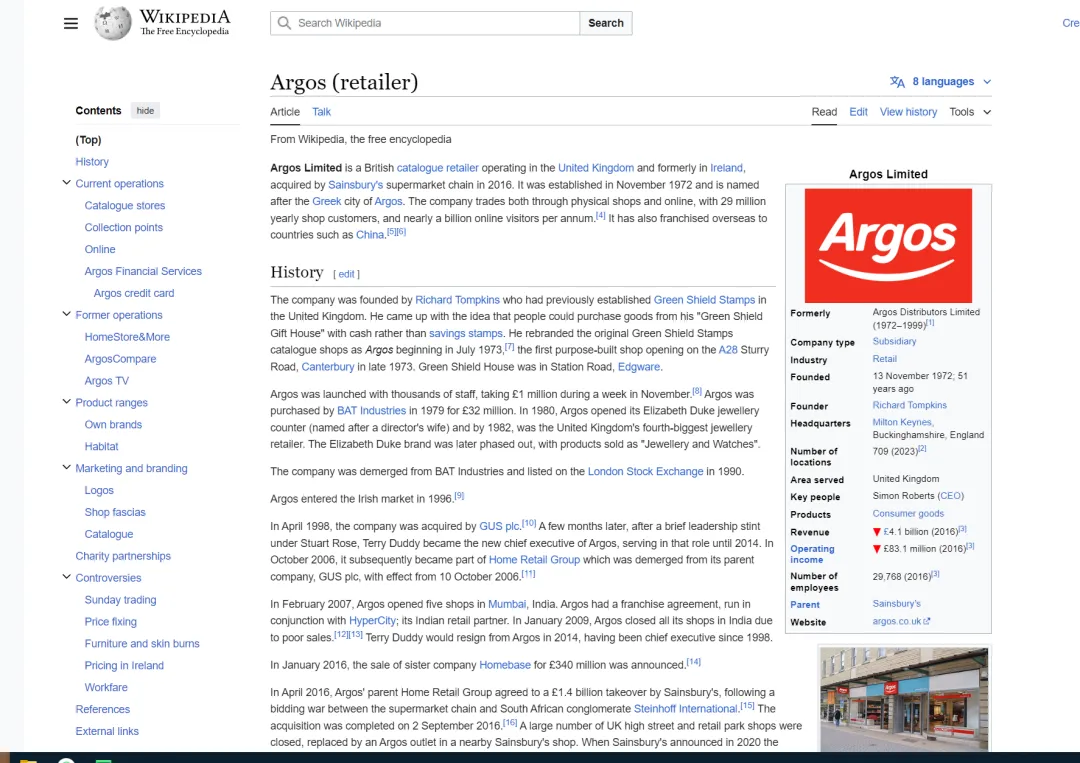Switch to the Talk tab
Viewport: 1080px width, 763px height.
click(321, 112)
